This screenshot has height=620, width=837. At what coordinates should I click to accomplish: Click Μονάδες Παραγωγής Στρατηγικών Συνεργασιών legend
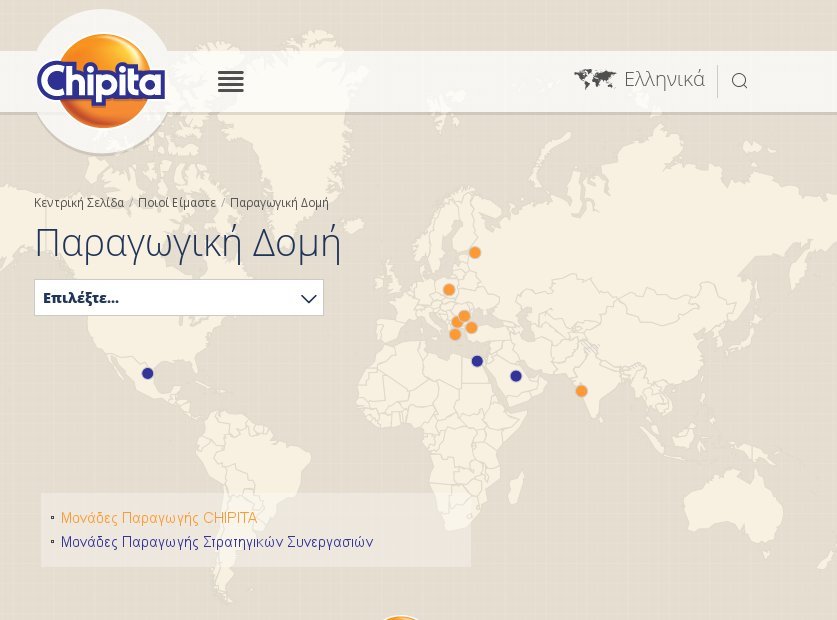click(x=217, y=542)
